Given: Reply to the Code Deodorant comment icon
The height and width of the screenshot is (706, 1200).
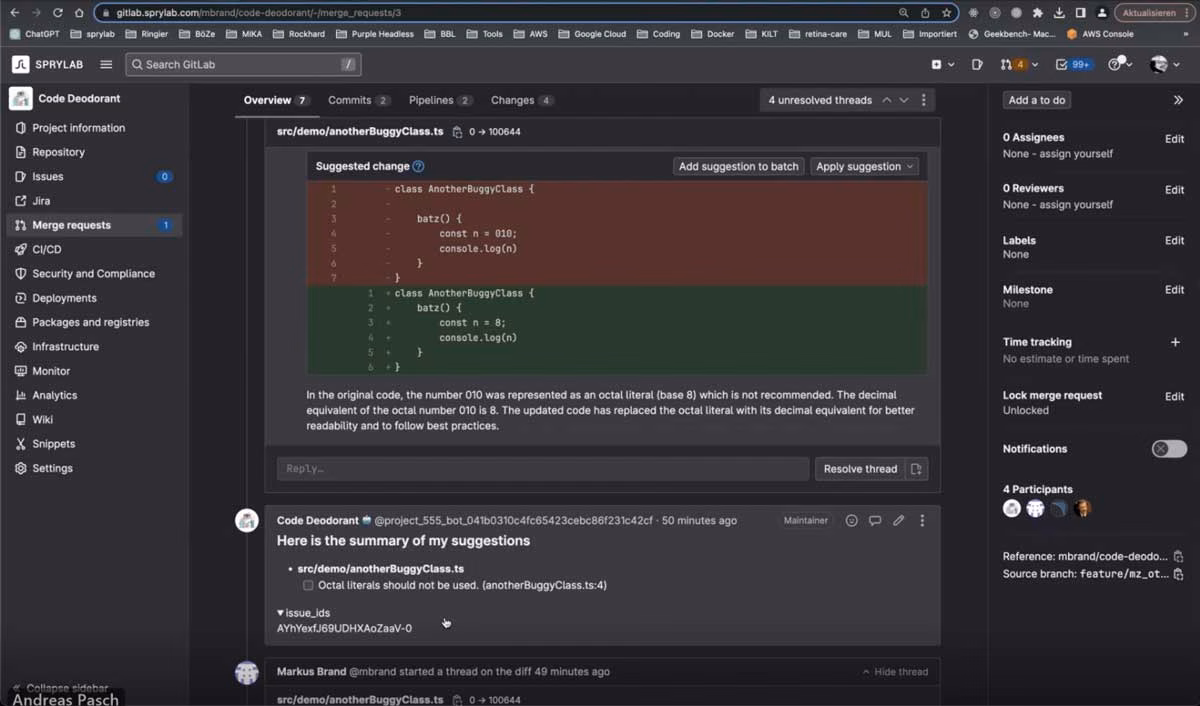Looking at the screenshot, I should [875, 520].
